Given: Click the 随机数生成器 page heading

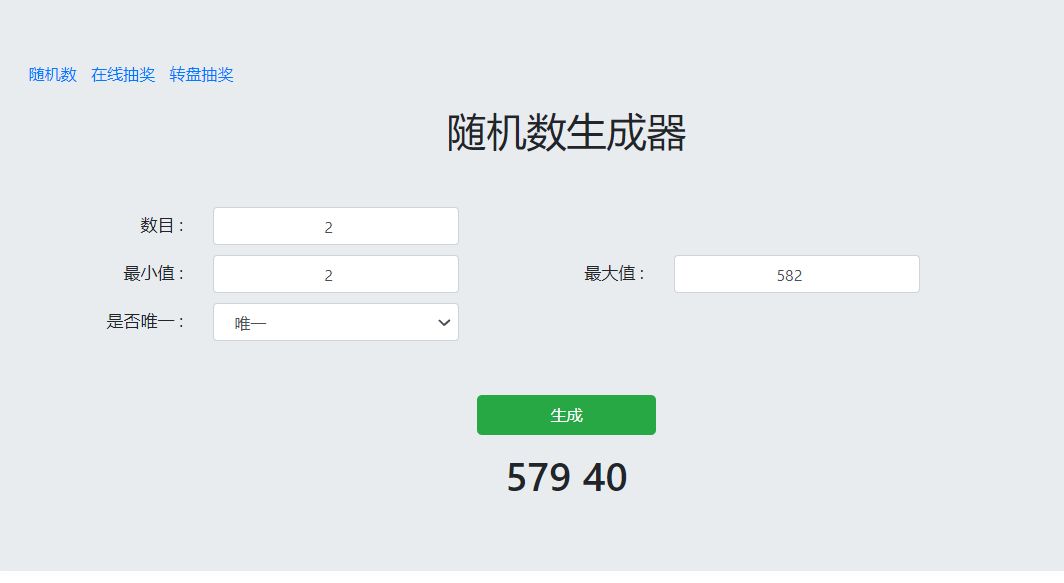Looking at the screenshot, I should [x=566, y=132].
